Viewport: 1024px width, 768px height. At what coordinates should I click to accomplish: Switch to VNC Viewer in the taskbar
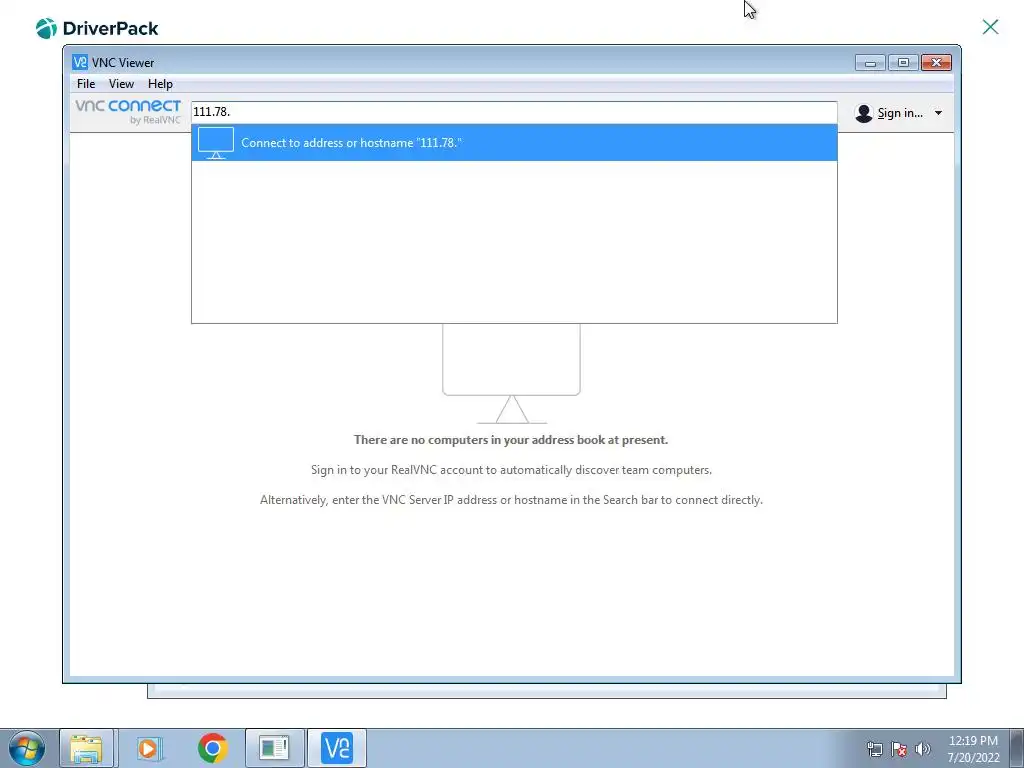click(337, 748)
